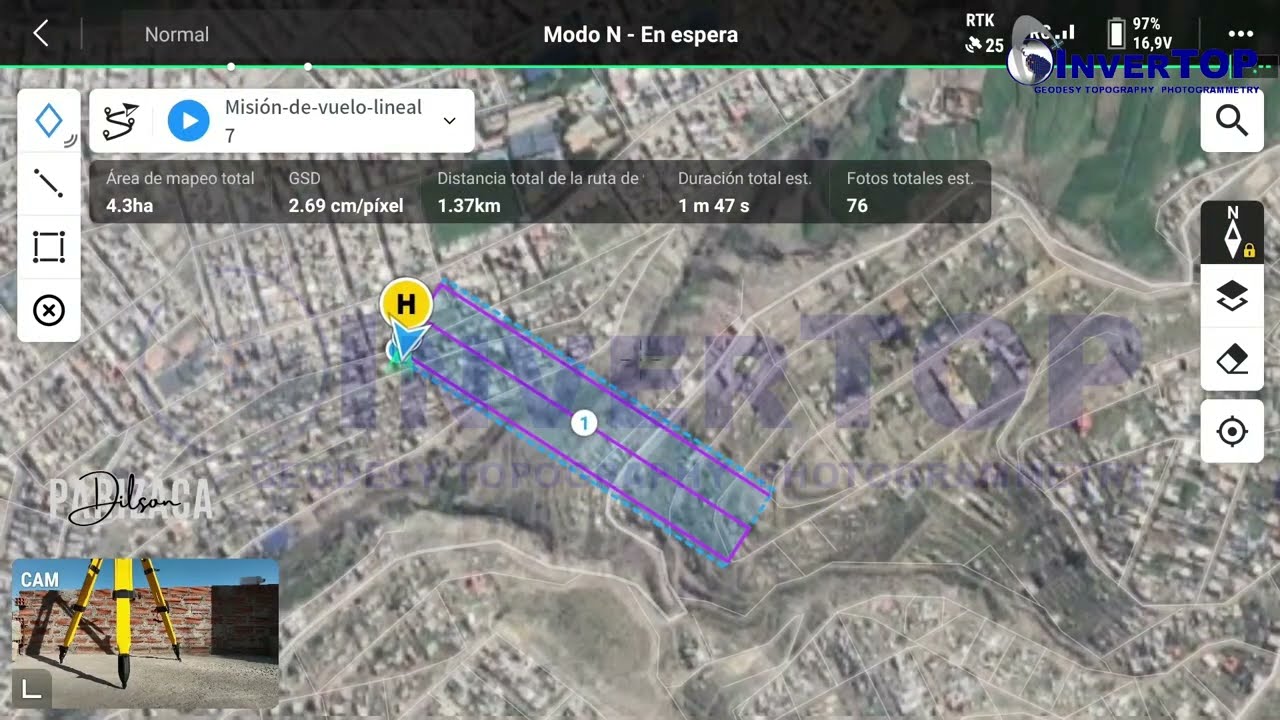Cancel using the circled X tool
This screenshot has height=720, width=1280.
tap(49, 311)
